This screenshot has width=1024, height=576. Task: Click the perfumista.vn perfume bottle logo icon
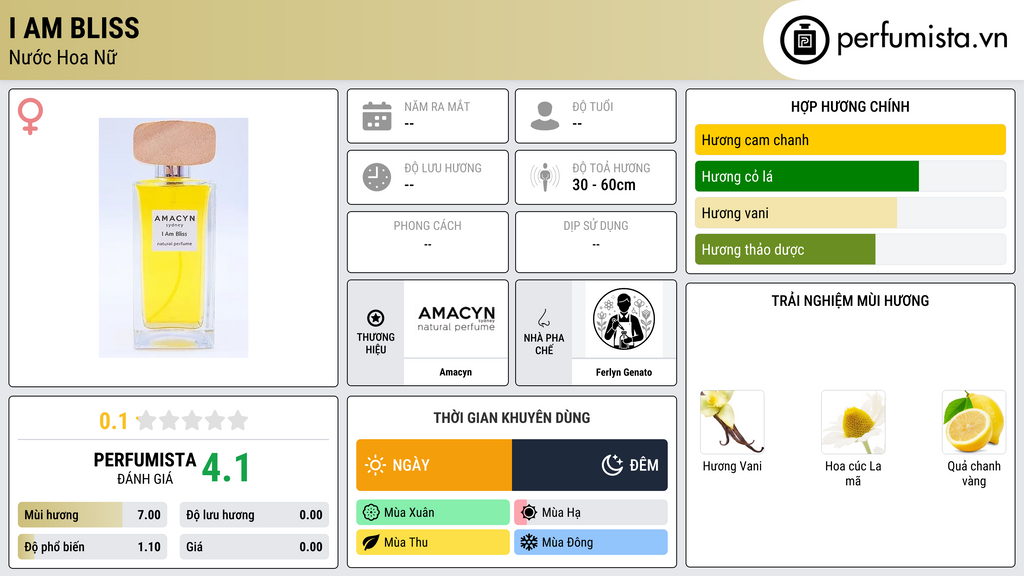click(x=804, y=40)
